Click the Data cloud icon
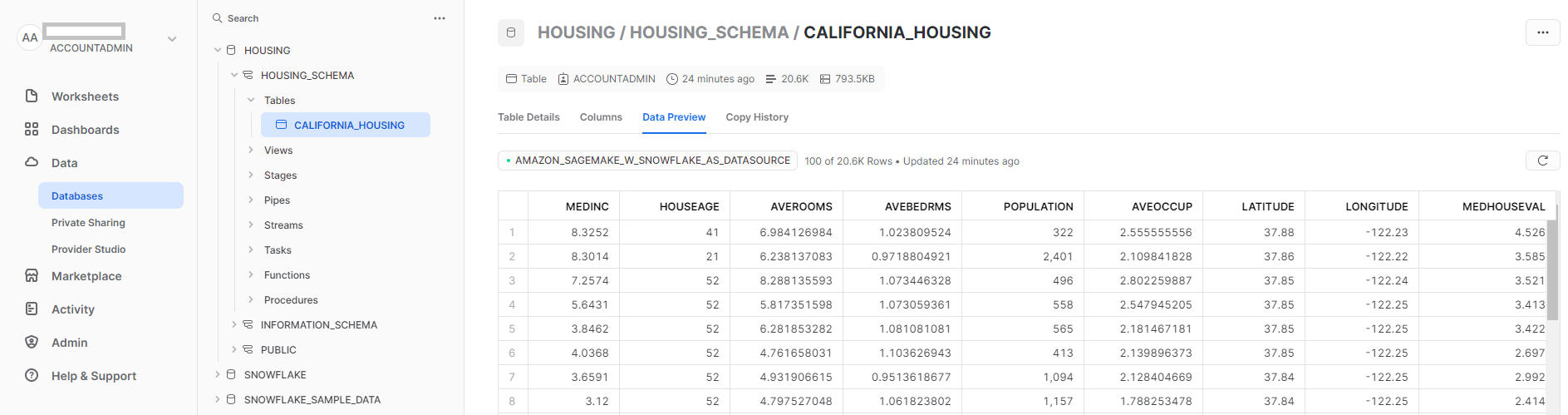This screenshot has height=415, width=1568. pos(32,162)
